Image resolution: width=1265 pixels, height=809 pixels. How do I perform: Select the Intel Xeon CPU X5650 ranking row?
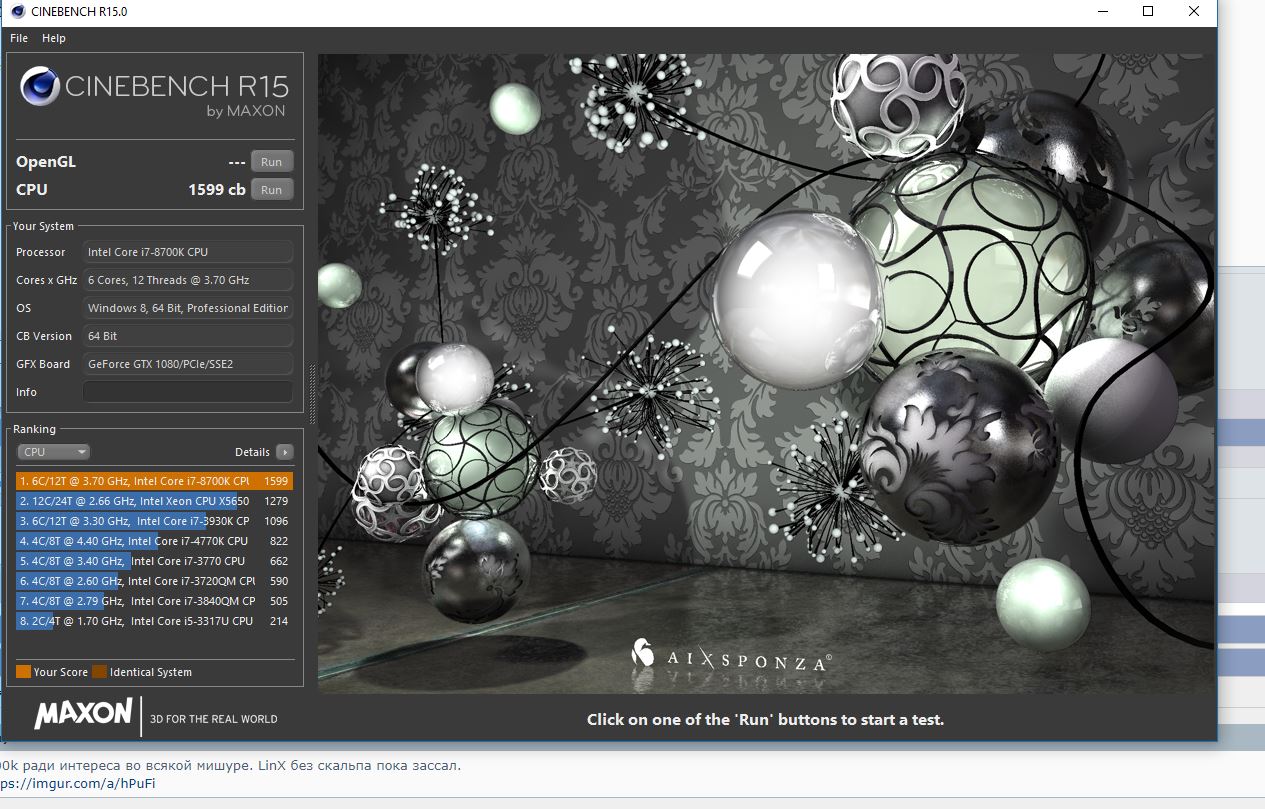155,501
